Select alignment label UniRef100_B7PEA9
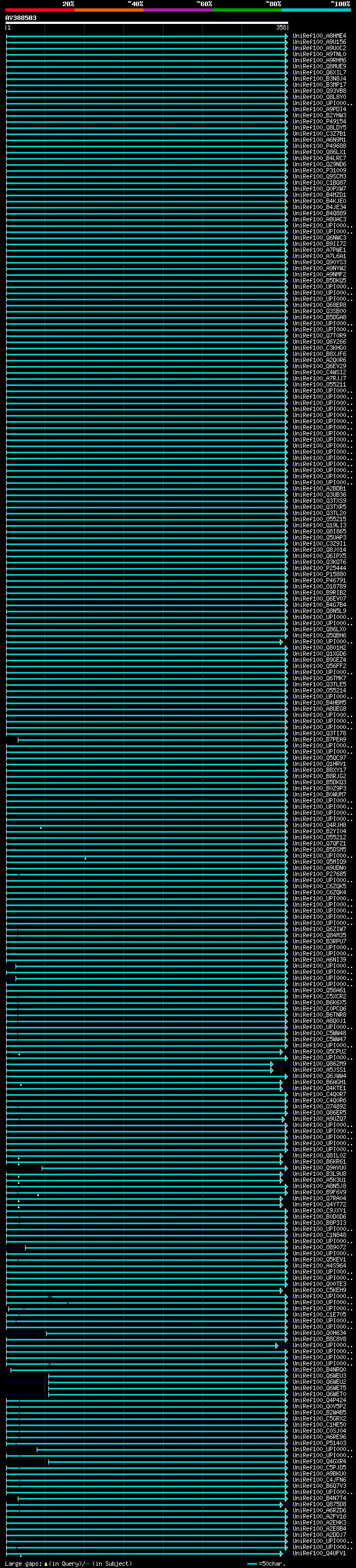356x1568 pixels. [x=319, y=740]
